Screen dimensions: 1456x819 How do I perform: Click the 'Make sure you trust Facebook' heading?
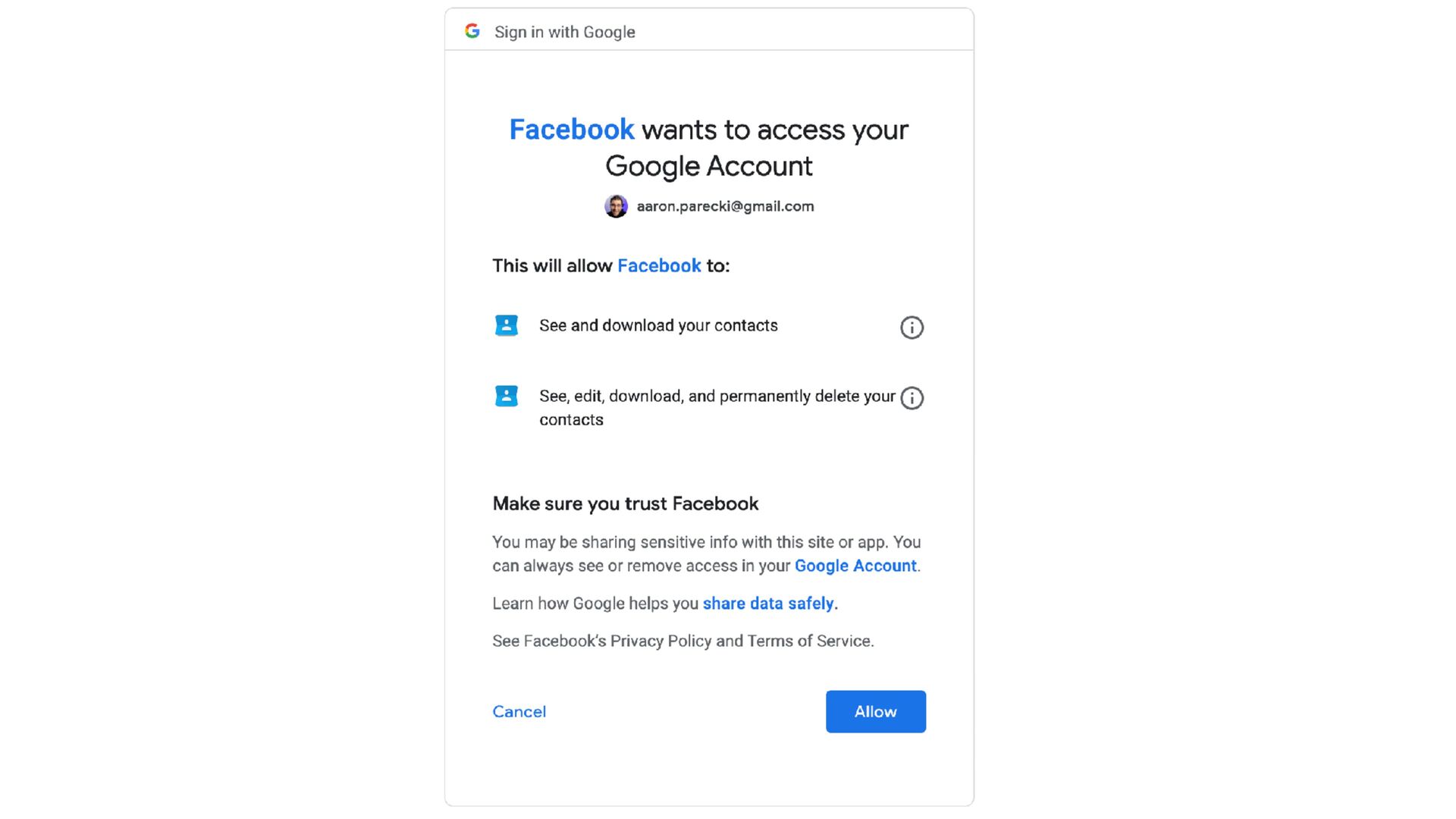pos(626,504)
